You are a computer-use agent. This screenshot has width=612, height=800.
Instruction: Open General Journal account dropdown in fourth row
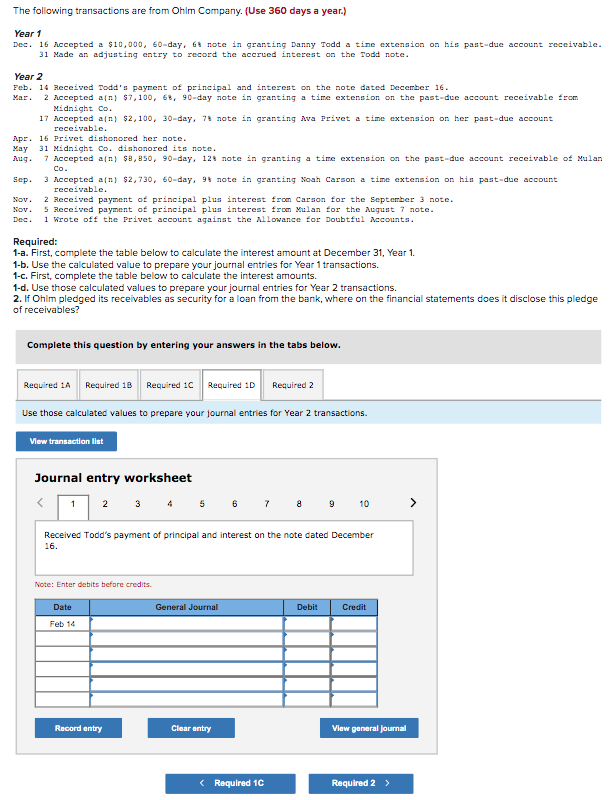point(187,669)
